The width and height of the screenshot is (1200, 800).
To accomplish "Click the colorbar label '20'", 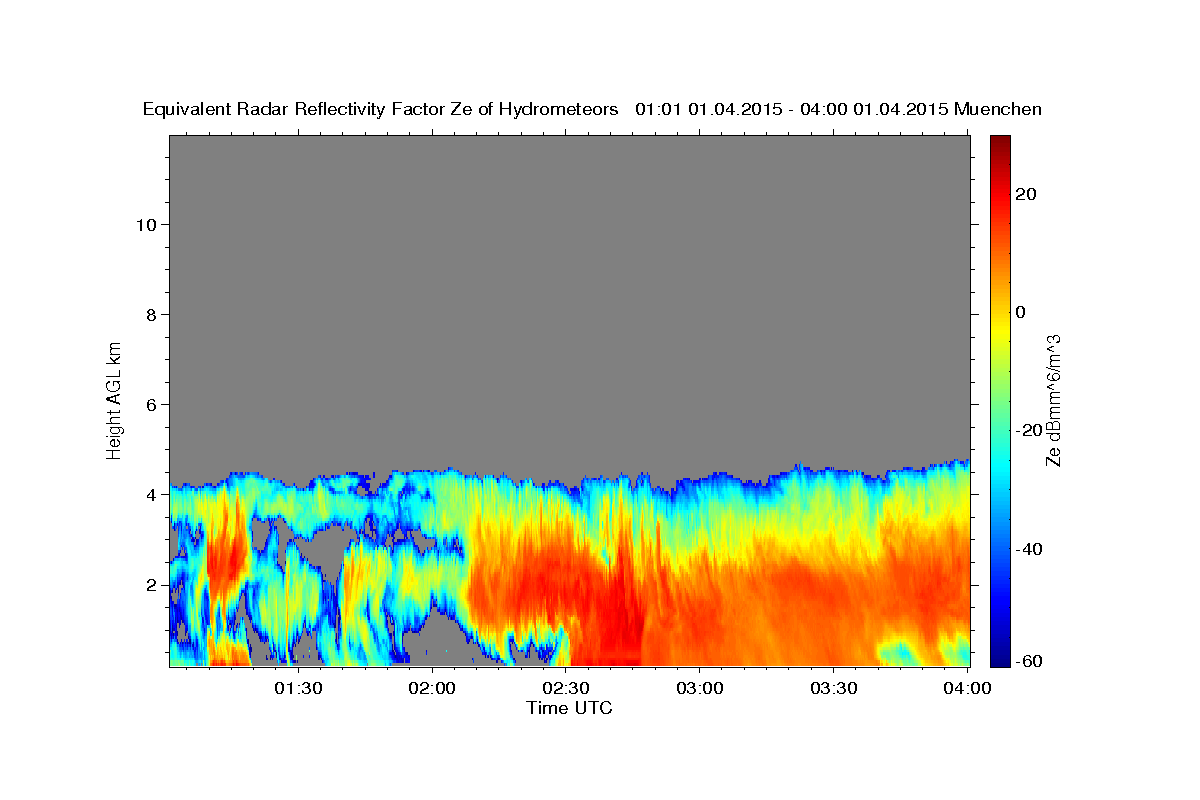I will tap(1026, 194).
